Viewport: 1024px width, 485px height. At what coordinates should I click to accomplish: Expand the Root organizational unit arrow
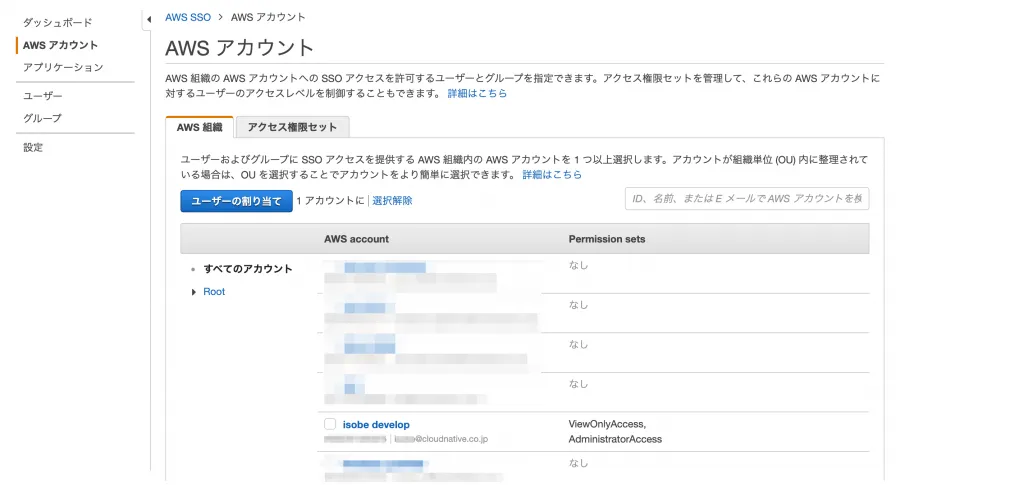tap(193, 292)
